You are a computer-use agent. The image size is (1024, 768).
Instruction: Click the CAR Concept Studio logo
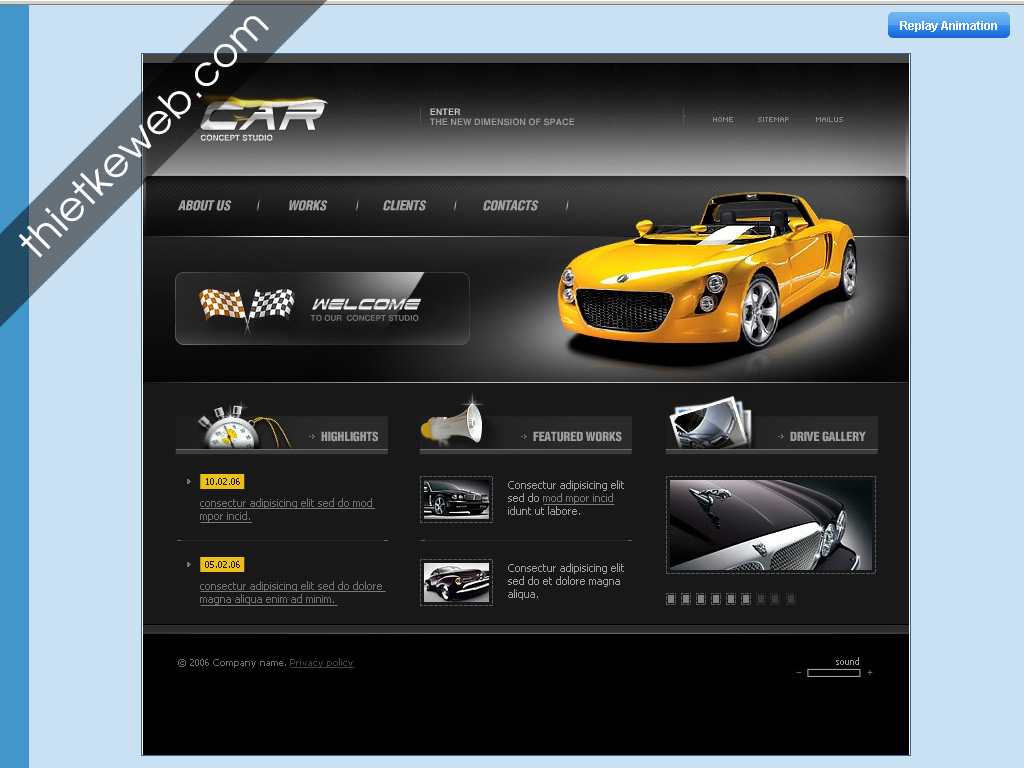tap(263, 120)
